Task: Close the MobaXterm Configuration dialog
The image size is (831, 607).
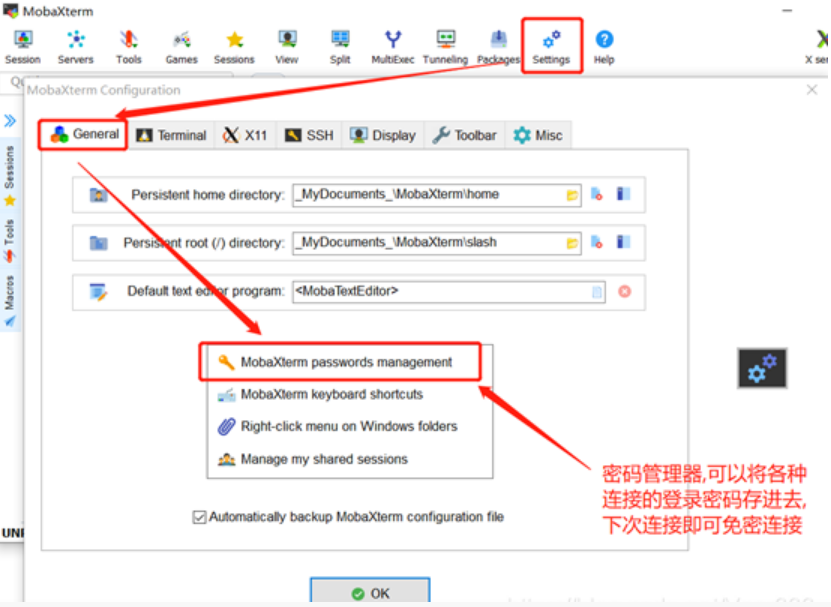Action: click(x=811, y=90)
